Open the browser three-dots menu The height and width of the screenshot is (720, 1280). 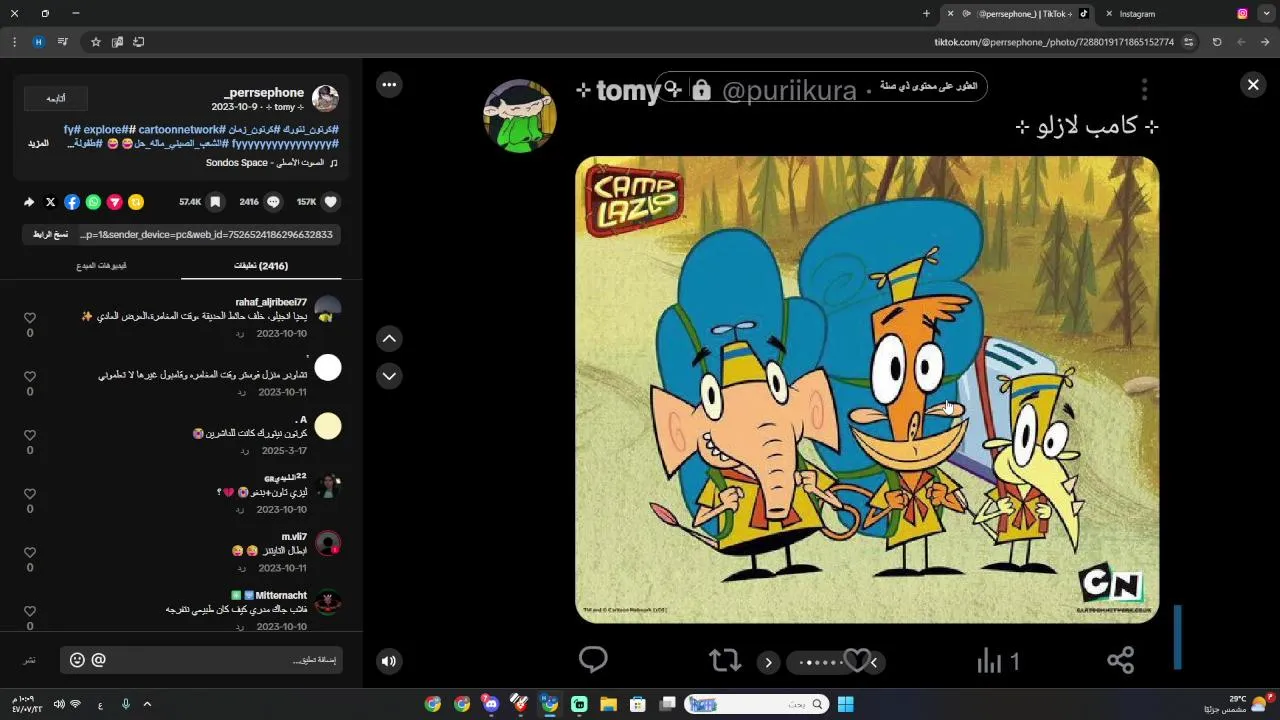coord(14,42)
